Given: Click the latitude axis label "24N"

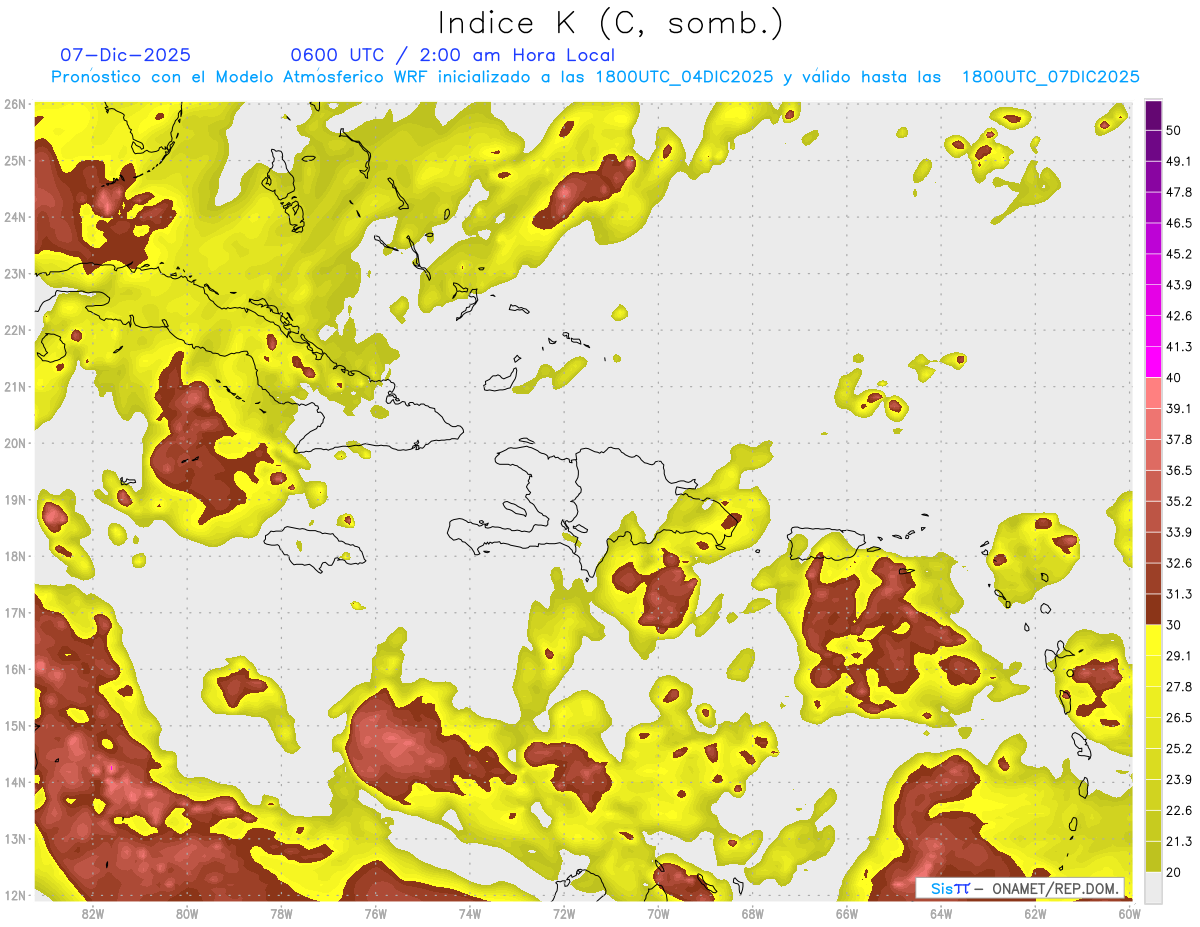Looking at the screenshot, I should (x=14, y=217).
